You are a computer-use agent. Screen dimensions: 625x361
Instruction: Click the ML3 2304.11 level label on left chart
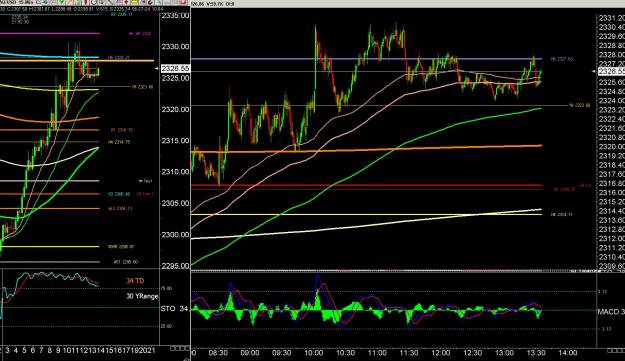coord(120,208)
